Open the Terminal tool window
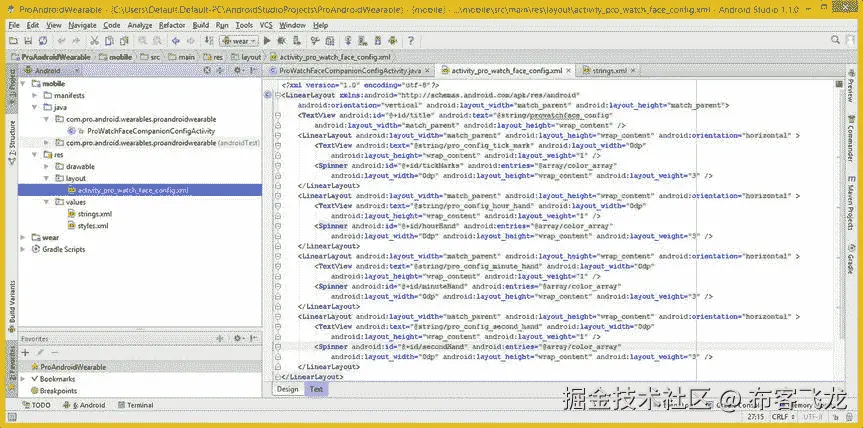Screen dimensions: 863x428 [x=136, y=405]
